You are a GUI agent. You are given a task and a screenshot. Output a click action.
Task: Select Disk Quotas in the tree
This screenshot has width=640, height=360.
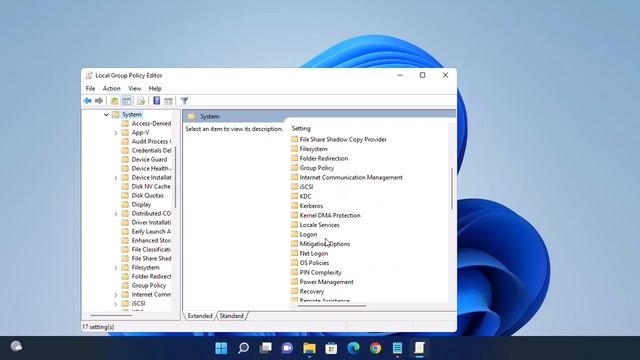click(x=147, y=195)
